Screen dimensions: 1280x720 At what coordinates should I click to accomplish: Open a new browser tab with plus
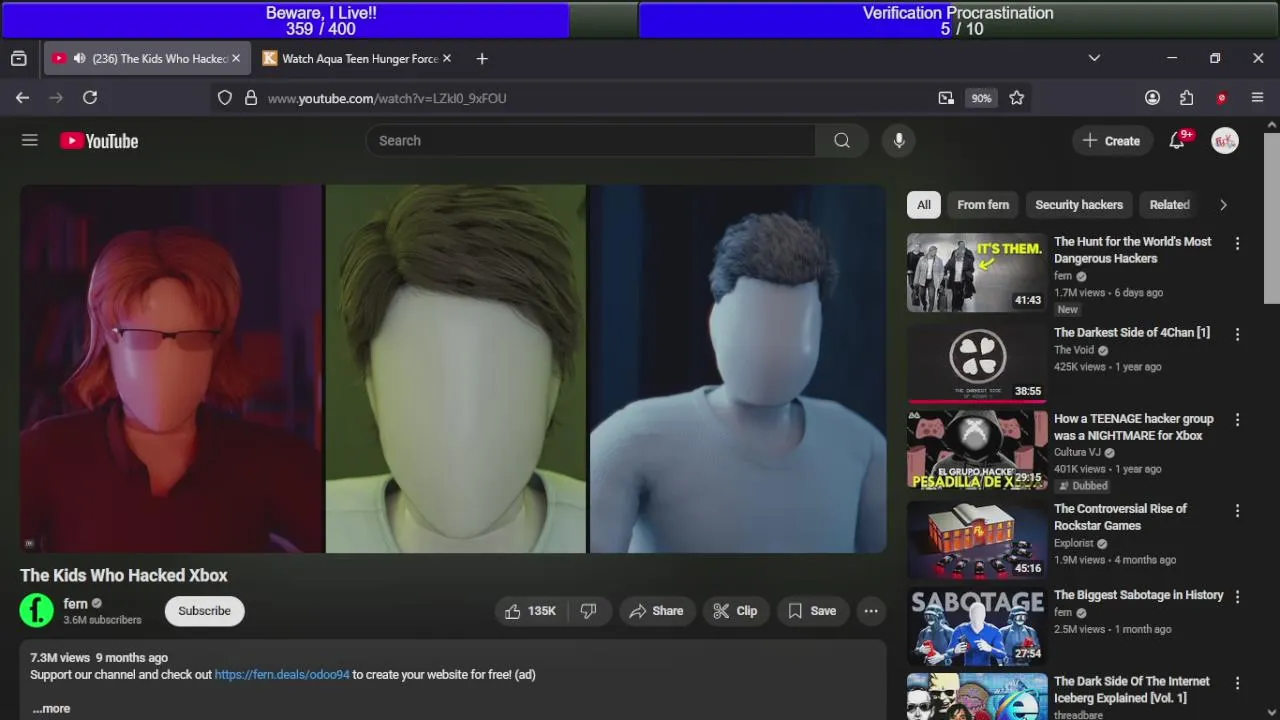click(482, 59)
